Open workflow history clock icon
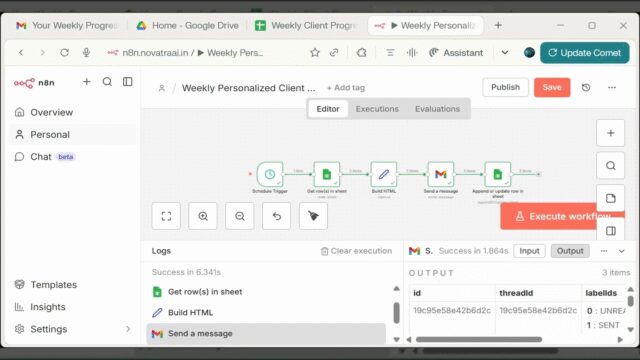Screen dimensions: 640x360 click(586, 87)
